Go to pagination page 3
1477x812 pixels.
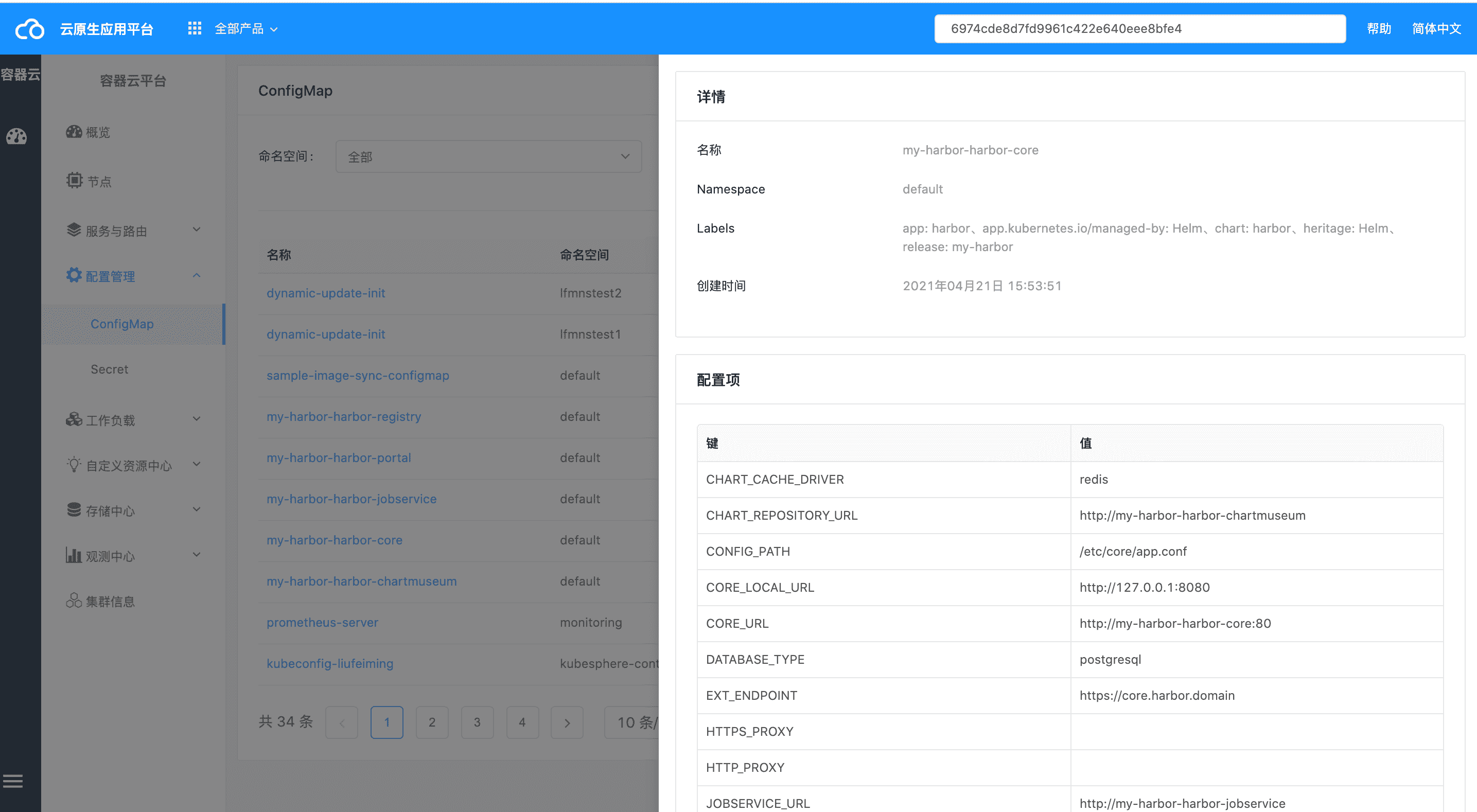[477, 722]
